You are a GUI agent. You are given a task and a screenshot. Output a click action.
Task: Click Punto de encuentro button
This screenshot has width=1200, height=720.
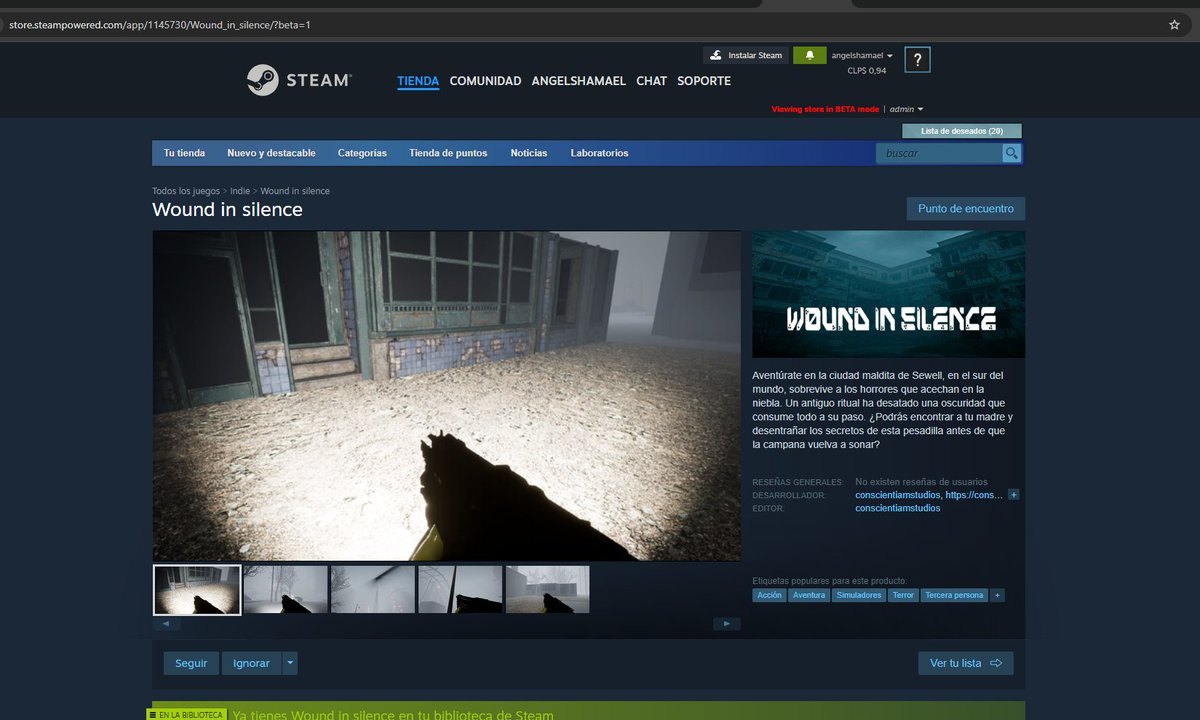coord(965,209)
